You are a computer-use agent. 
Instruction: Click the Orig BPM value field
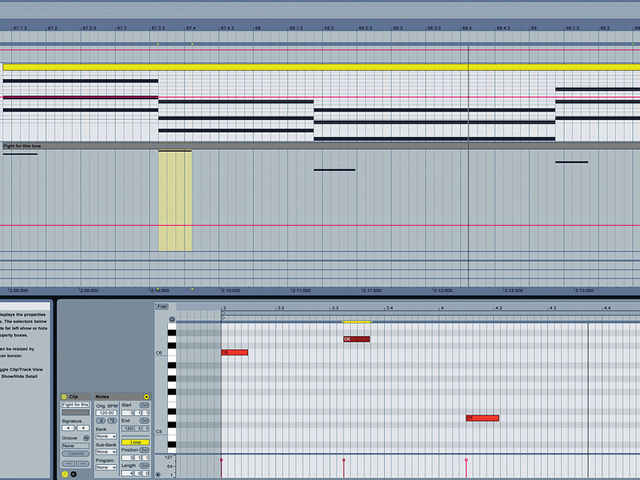click(x=106, y=413)
